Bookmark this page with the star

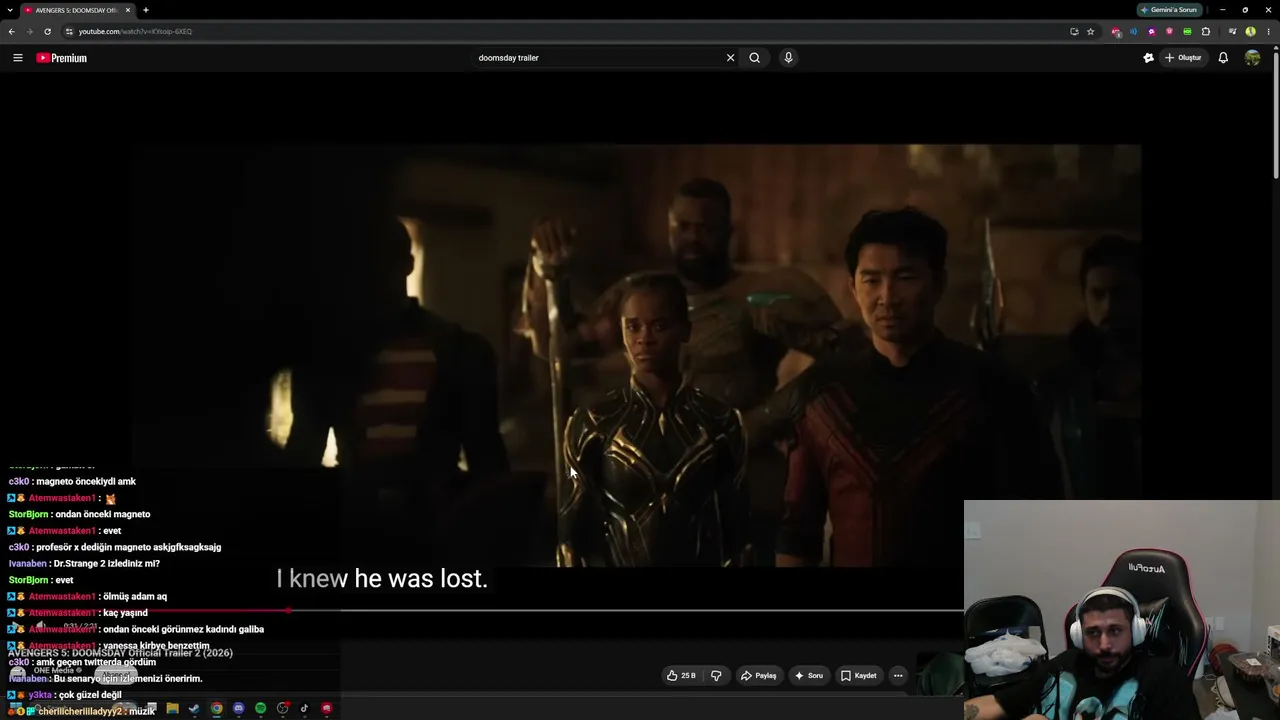click(x=1090, y=31)
